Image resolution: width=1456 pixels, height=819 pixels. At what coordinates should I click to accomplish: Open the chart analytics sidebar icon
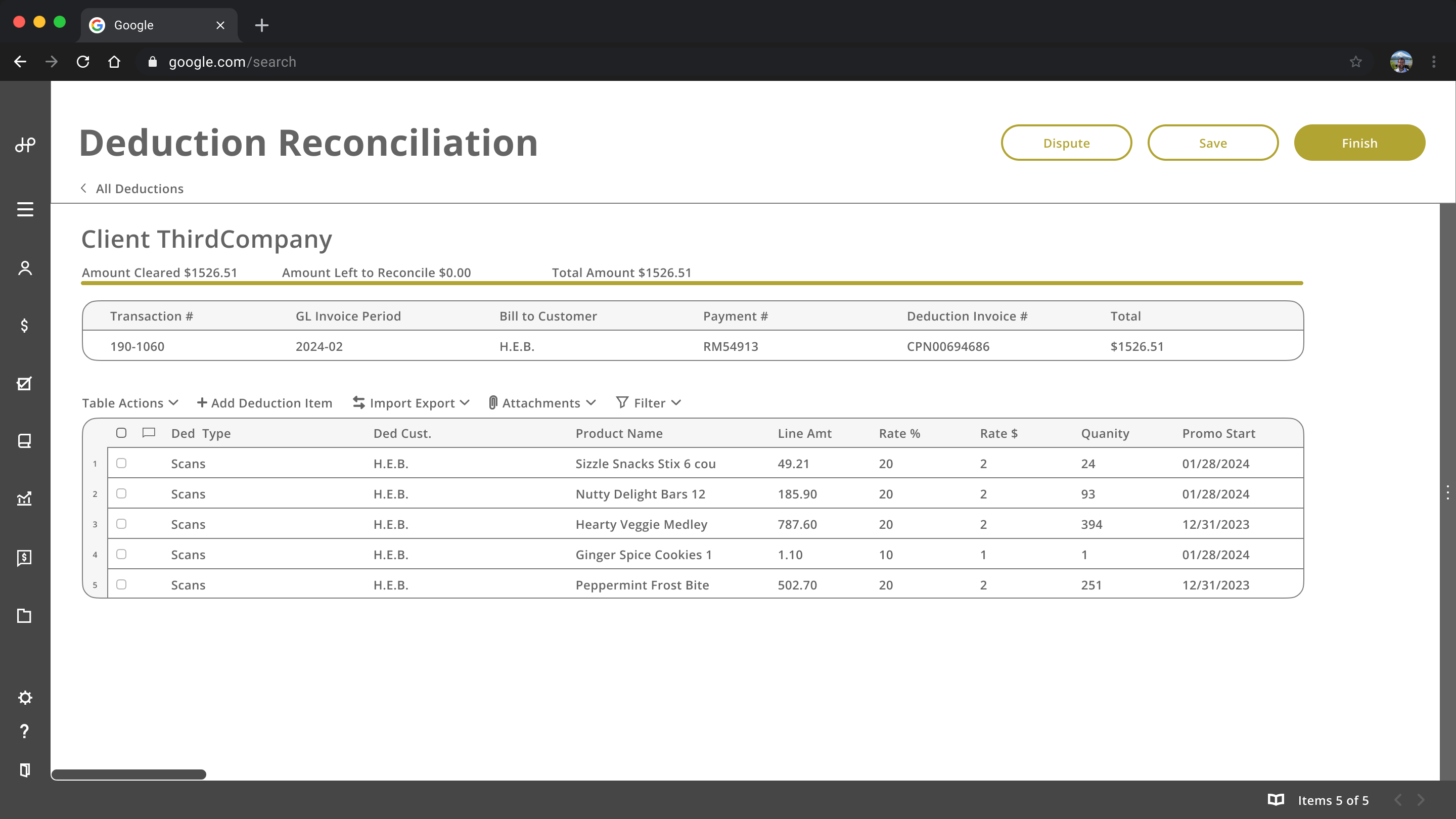[24, 498]
